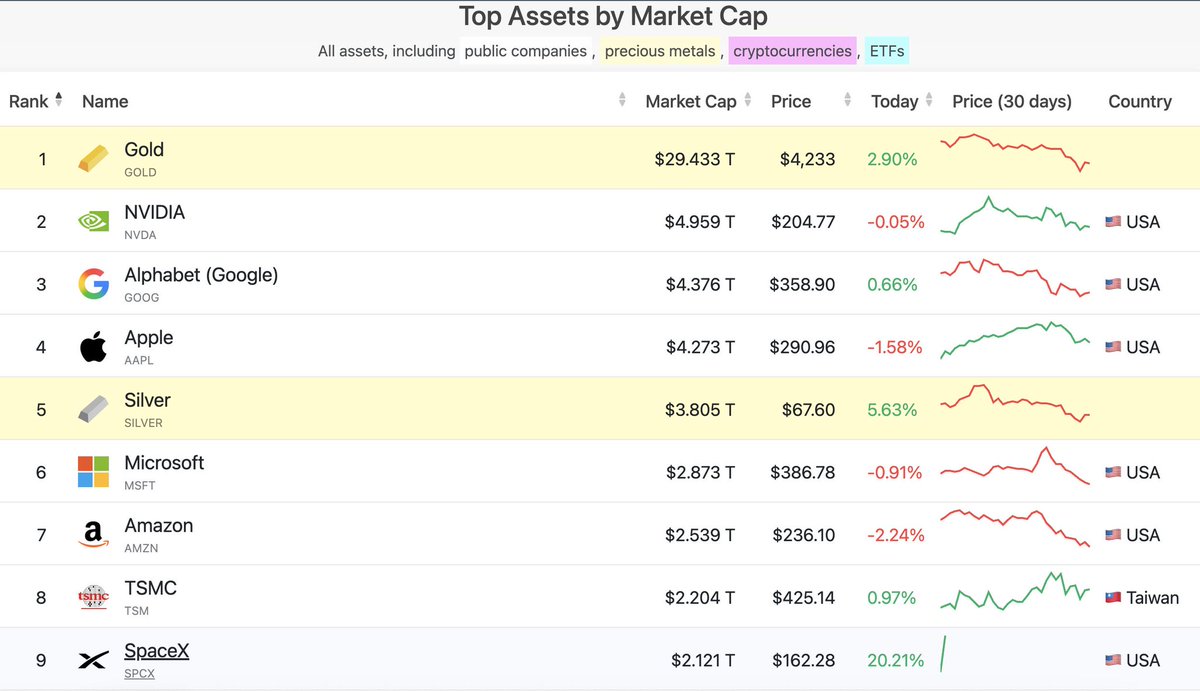Click the Top Assets by Market Cap heading
1200x691 pixels.
pos(613,16)
